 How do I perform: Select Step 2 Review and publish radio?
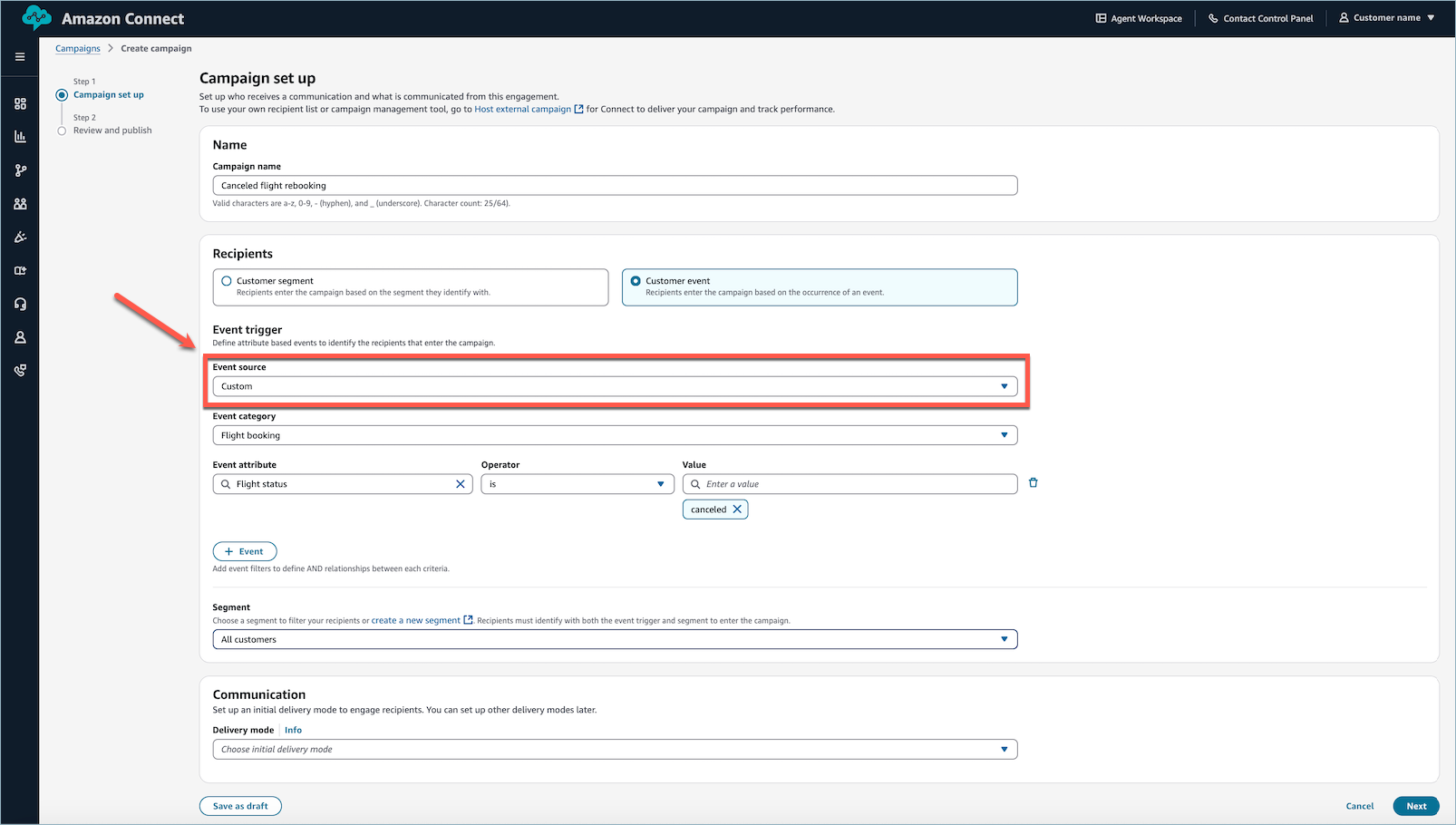(62, 130)
